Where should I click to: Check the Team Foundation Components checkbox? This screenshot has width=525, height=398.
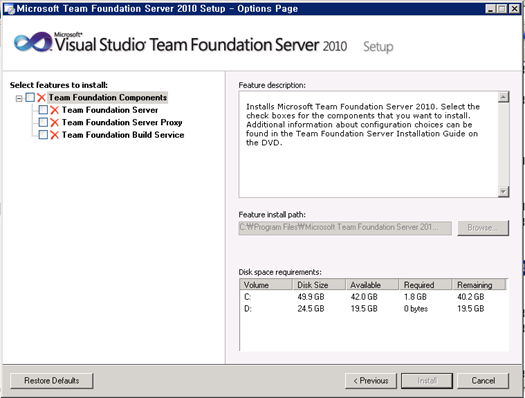30,97
